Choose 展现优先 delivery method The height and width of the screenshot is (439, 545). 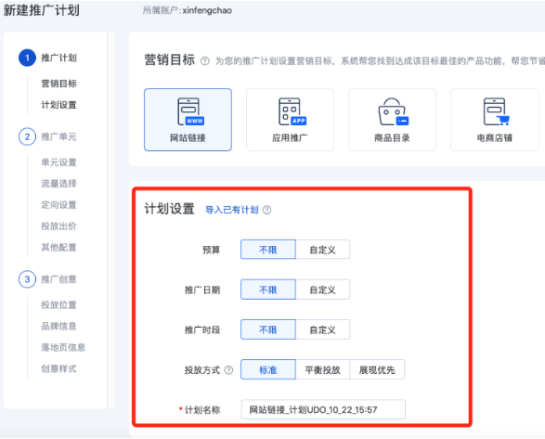coord(377,369)
